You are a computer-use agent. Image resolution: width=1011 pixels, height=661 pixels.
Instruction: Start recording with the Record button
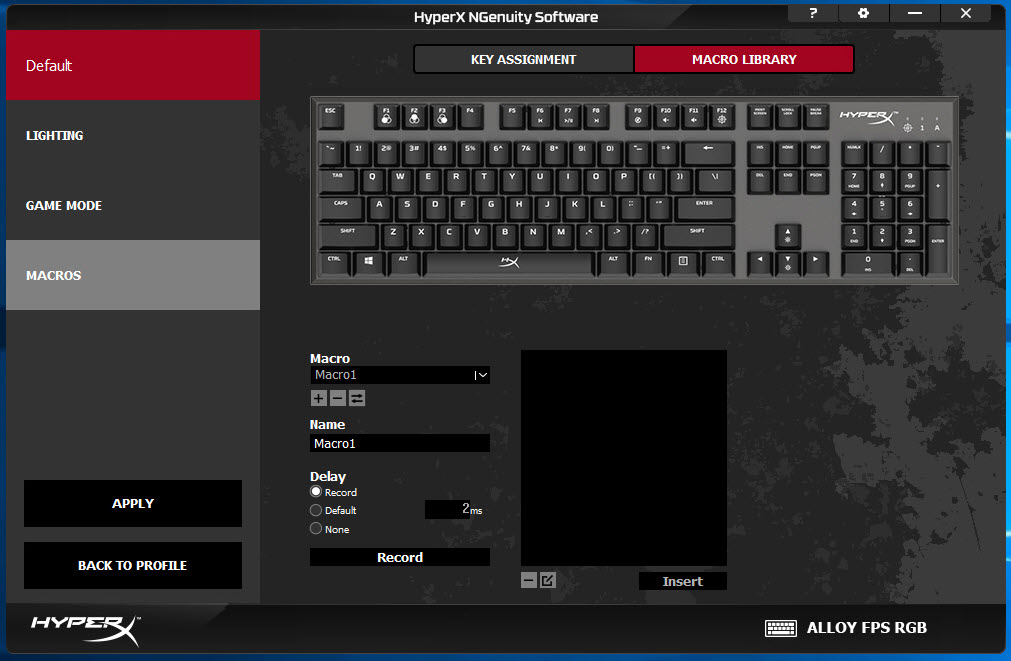point(400,557)
